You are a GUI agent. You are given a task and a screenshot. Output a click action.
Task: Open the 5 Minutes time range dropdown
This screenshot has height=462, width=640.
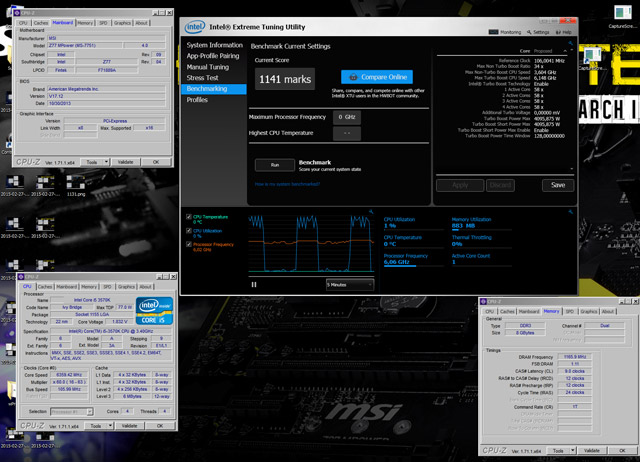(350, 284)
